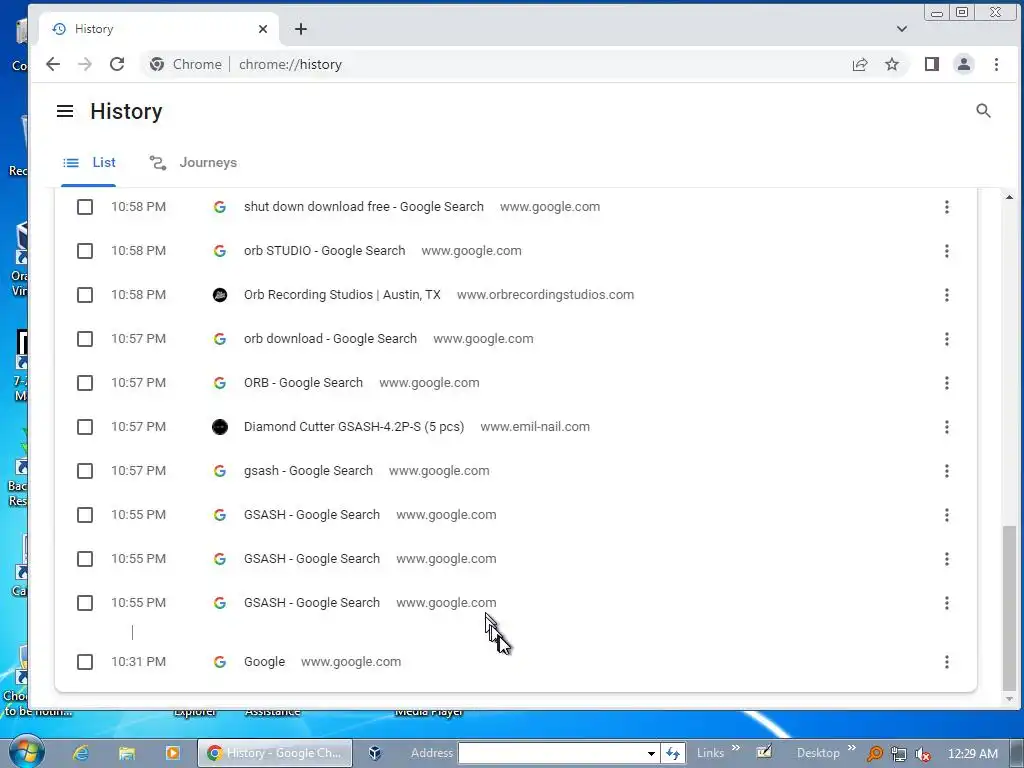Switch to the Journeys tab
Viewport: 1024px width, 768px height.
tap(193, 163)
